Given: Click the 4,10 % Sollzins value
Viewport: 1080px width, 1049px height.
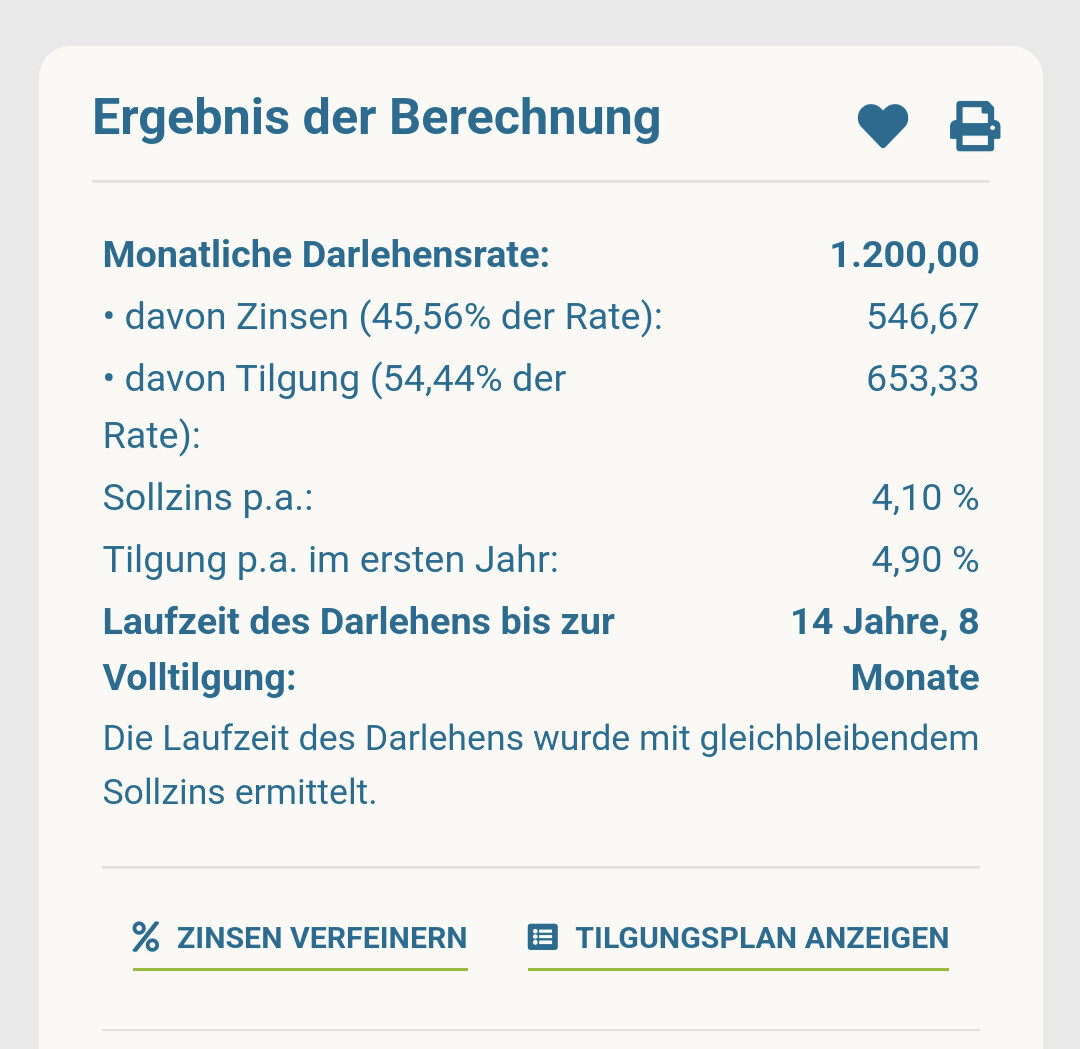Looking at the screenshot, I should 924,497.
